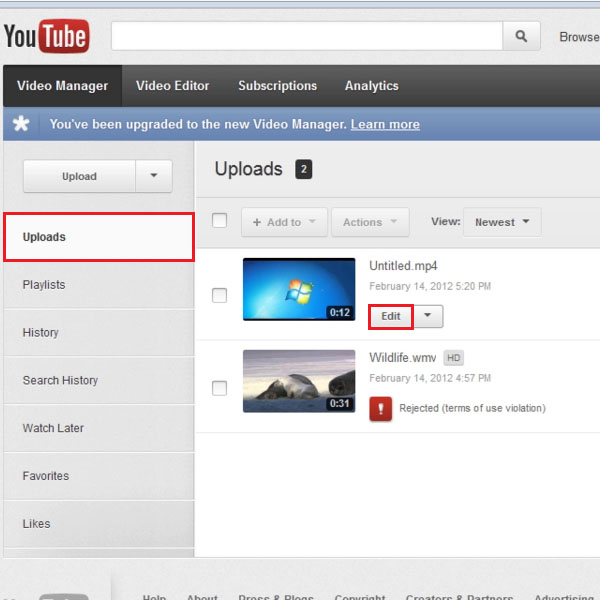This screenshot has width=600, height=600.
Task: Switch to the Video Manager tab
Action: [x=62, y=86]
